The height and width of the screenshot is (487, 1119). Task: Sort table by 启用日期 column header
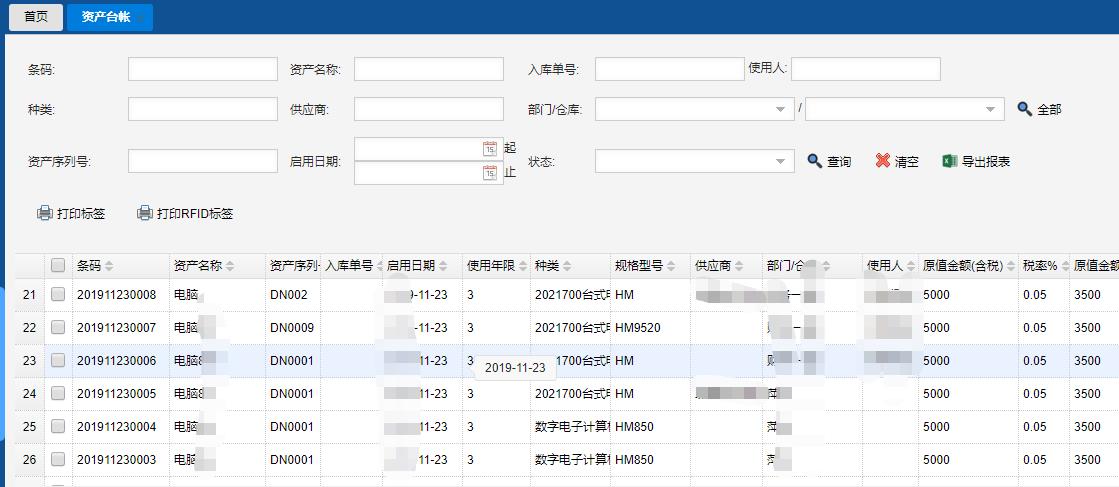pos(417,266)
